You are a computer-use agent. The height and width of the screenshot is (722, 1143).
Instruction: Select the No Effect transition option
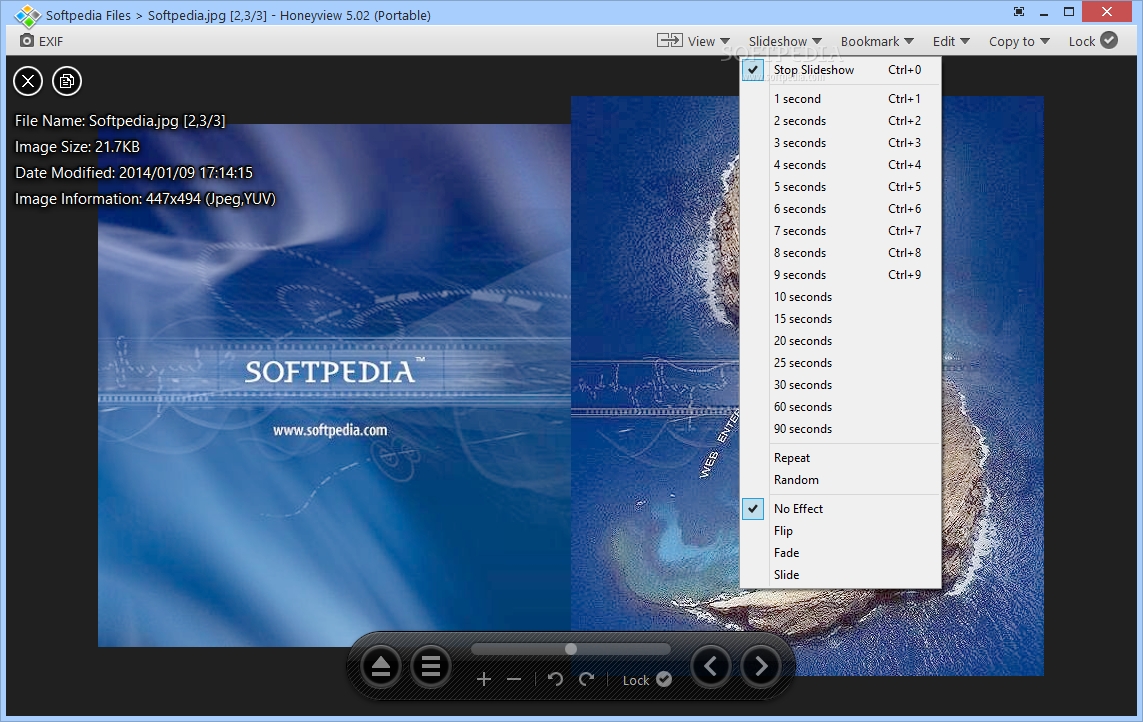click(x=840, y=509)
